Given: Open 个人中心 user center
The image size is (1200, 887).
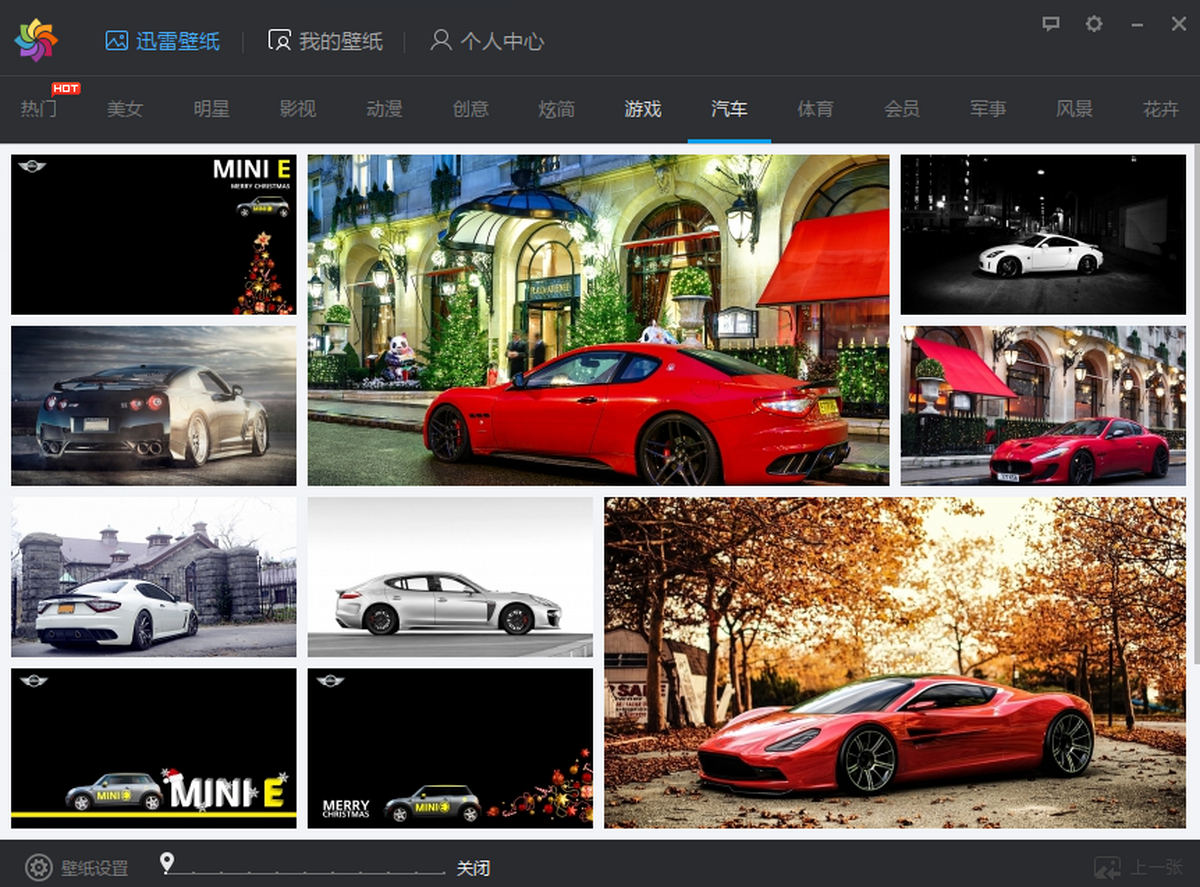Looking at the screenshot, I should [x=487, y=41].
